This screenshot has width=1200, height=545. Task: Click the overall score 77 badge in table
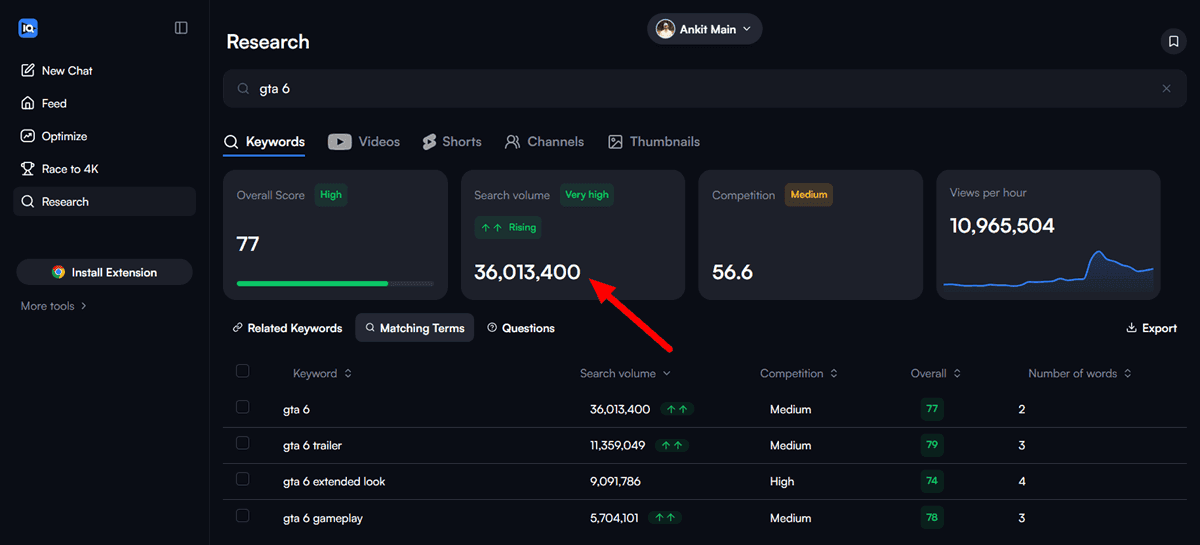[932, 409]
